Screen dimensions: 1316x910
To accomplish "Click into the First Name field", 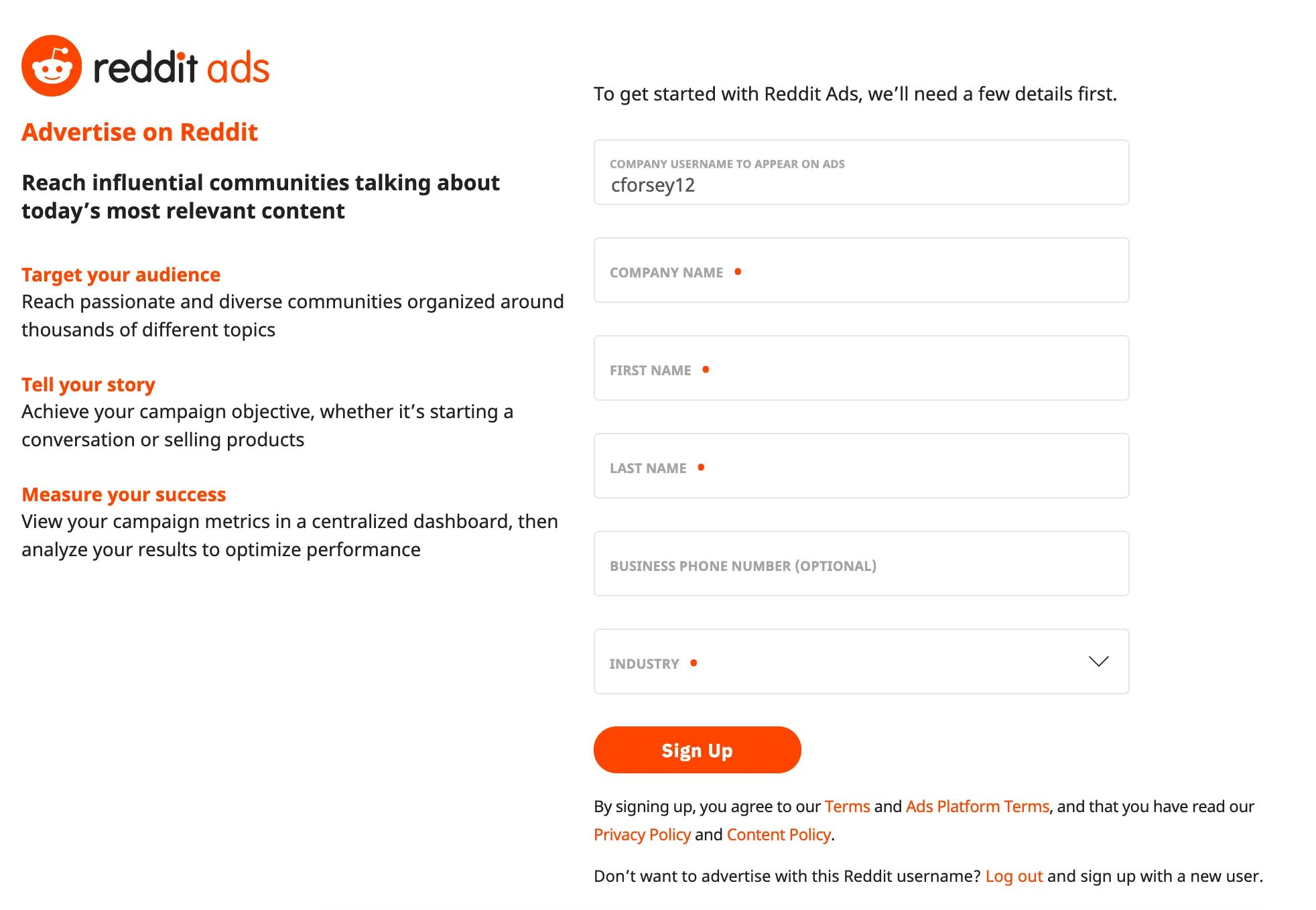I will pos(861,369).
